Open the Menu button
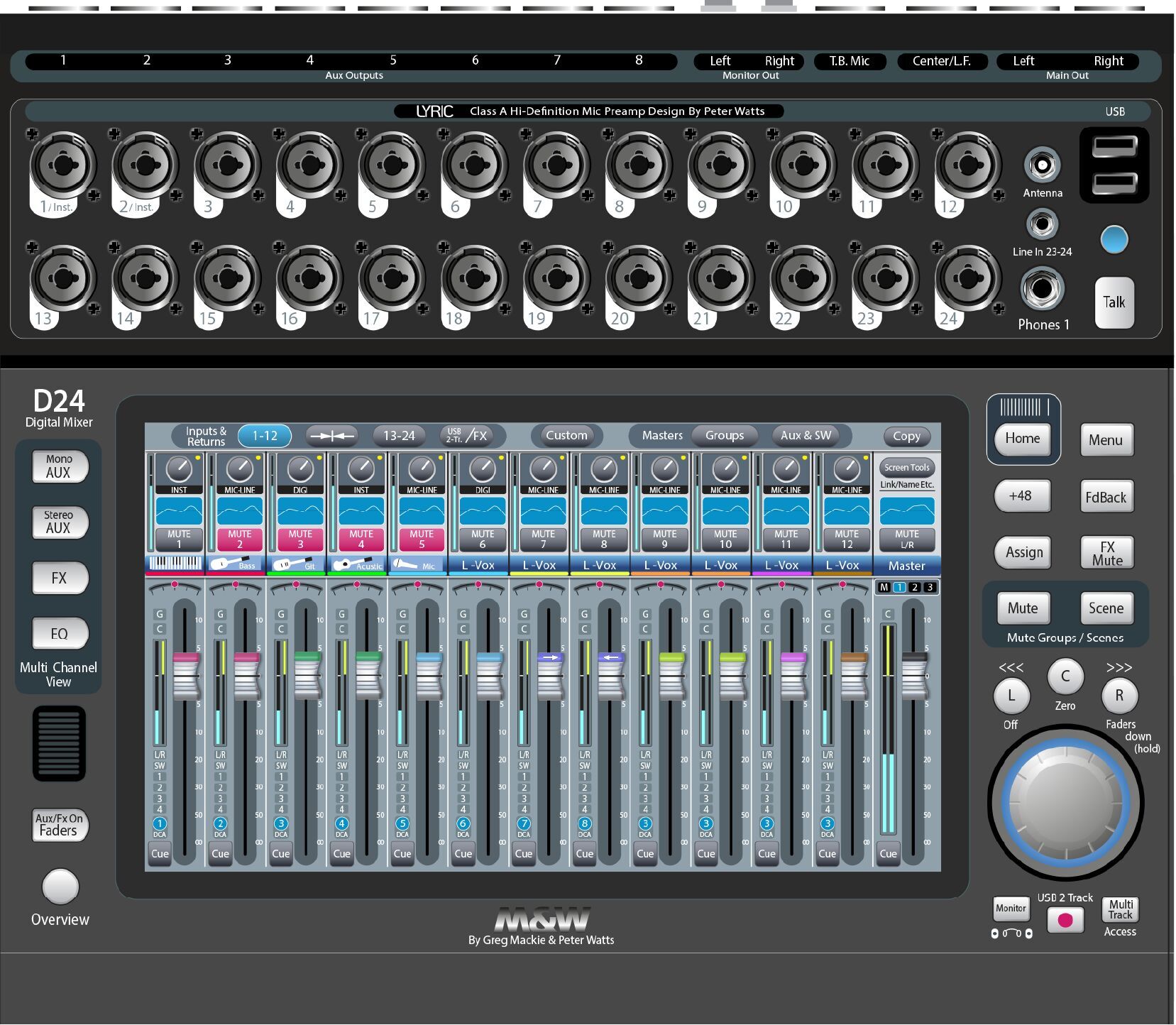 [1106, 440]
